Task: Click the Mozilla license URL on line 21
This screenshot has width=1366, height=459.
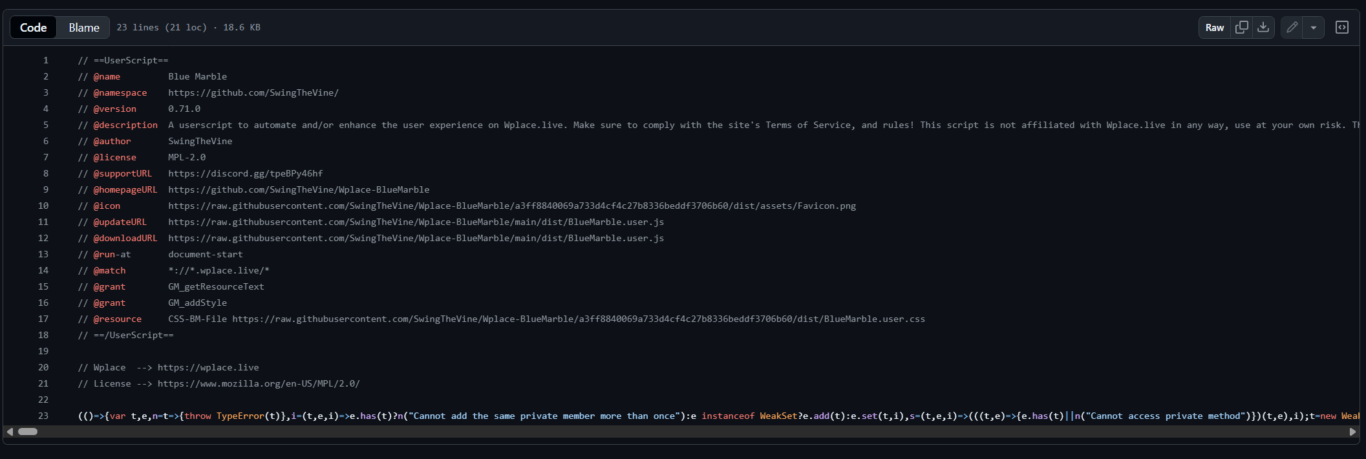Action: (258, 383)
